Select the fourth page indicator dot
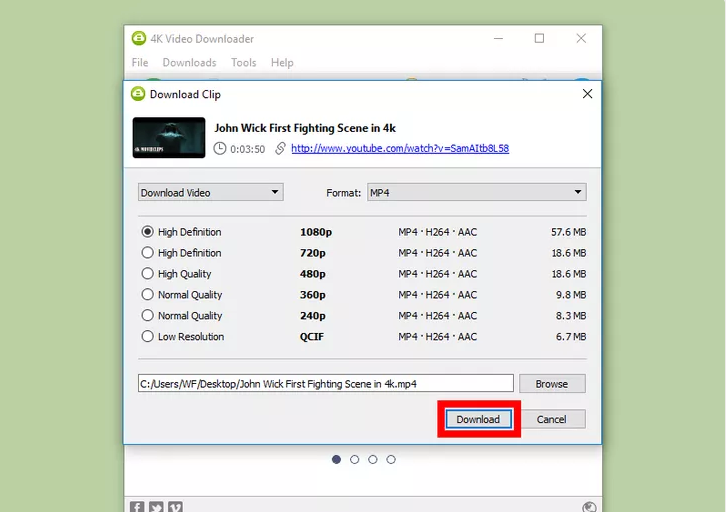Viewport: 726px width, 512px height. pos(391,459)
